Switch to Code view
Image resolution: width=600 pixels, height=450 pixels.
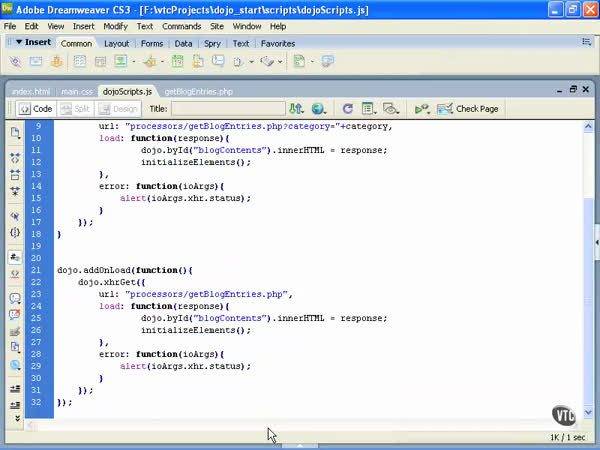36,108
